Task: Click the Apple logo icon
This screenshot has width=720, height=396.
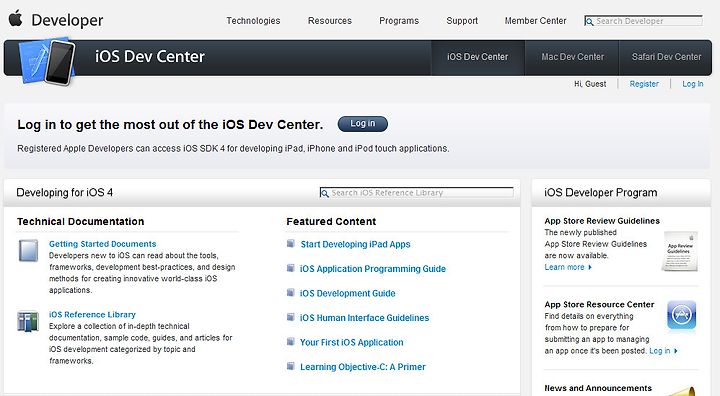Action: click(16, 18)
